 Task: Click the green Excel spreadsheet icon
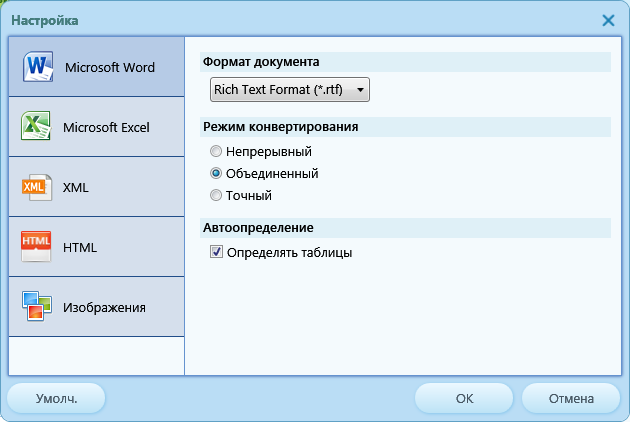36,127
